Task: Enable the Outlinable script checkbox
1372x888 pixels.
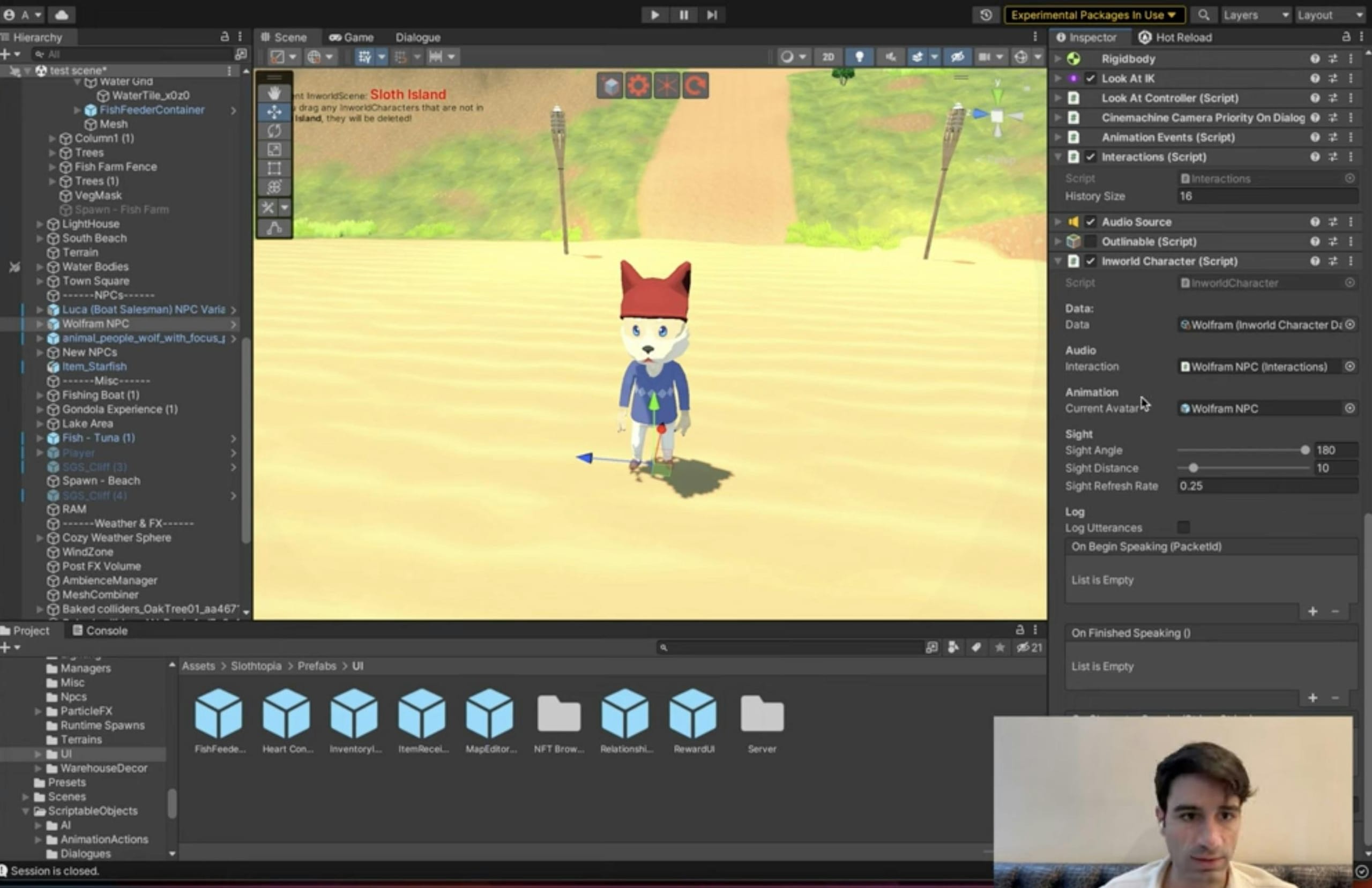Action: (1090, 242)
